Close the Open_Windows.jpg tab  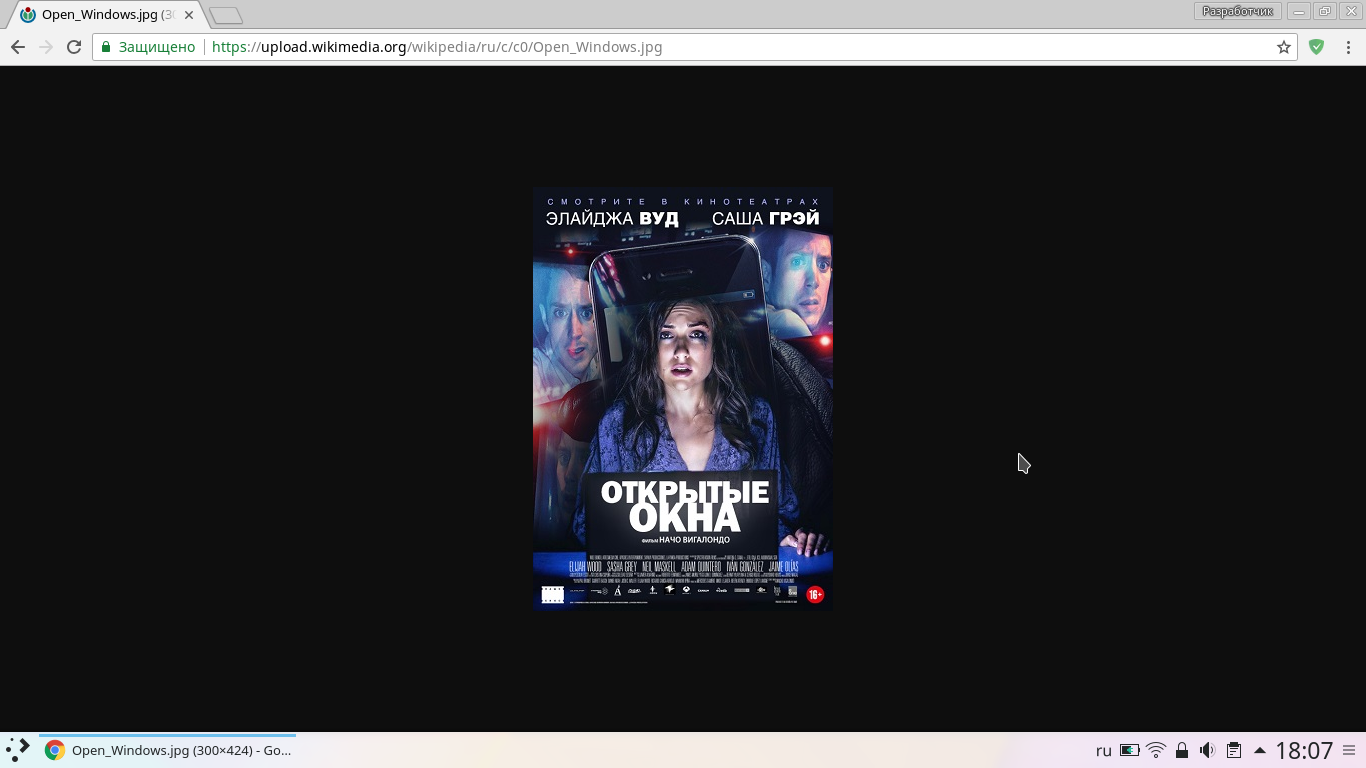coord(189,15)
